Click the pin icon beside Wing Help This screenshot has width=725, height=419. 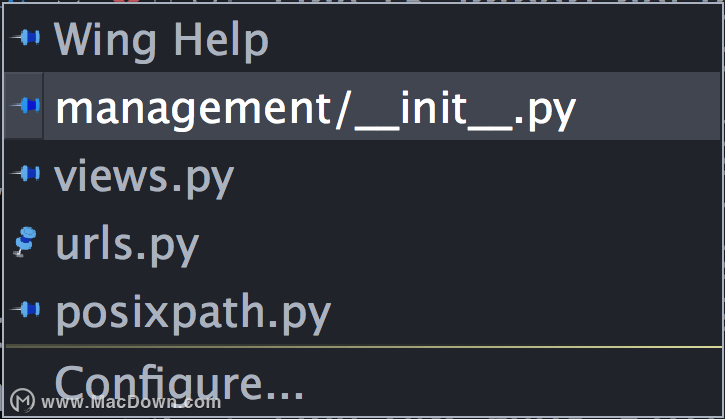(x=25, y=37)
